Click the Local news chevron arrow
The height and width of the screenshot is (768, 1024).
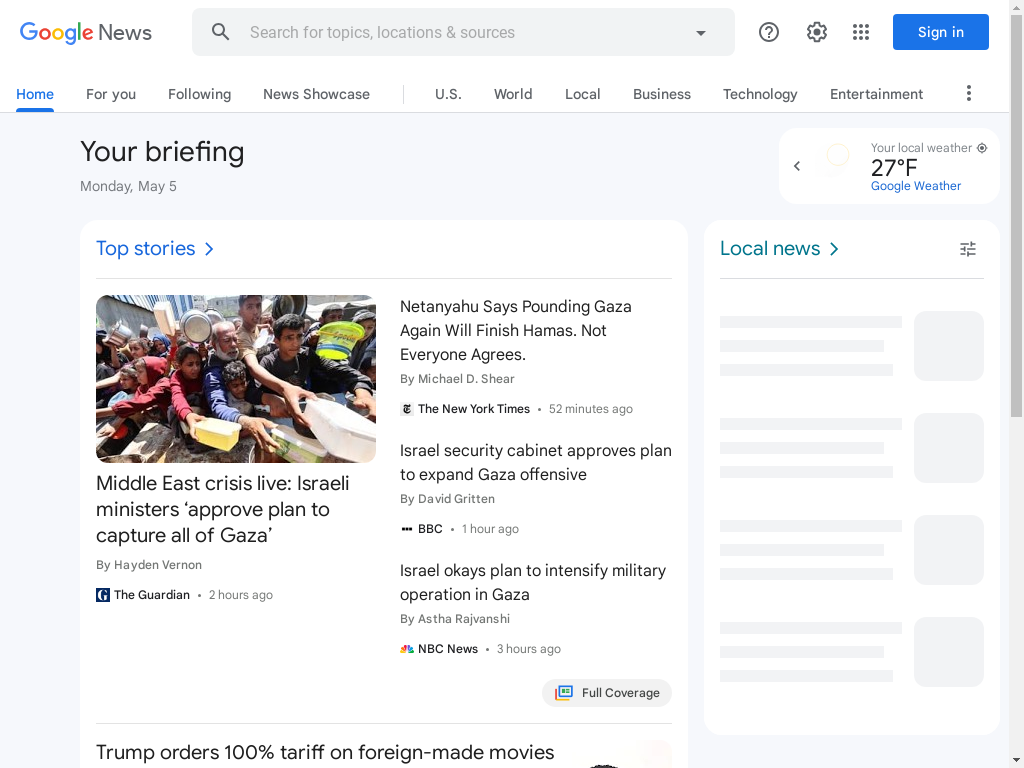pos(834,249)
